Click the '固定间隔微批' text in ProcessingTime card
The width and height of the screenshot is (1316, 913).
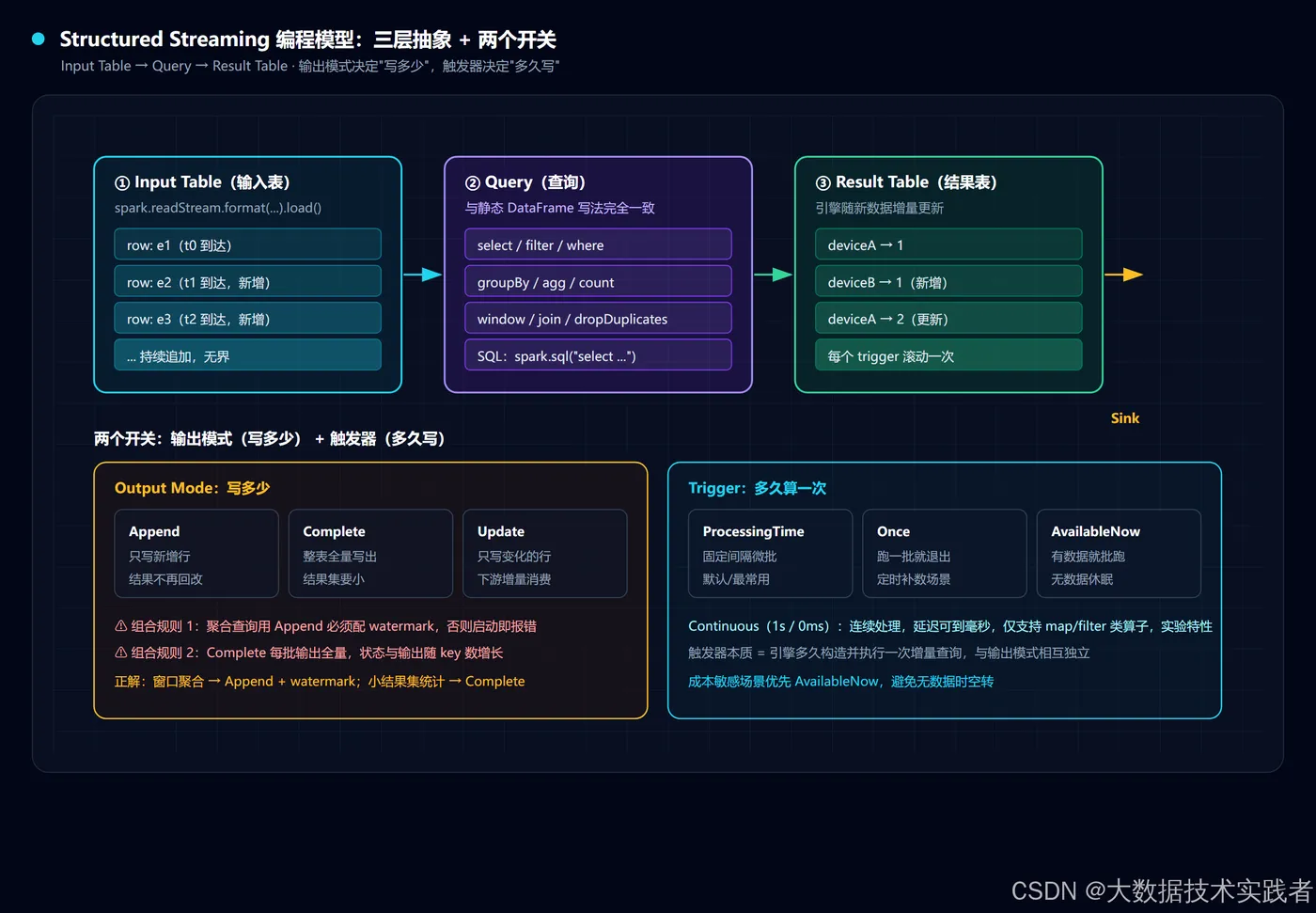point(740,557)
